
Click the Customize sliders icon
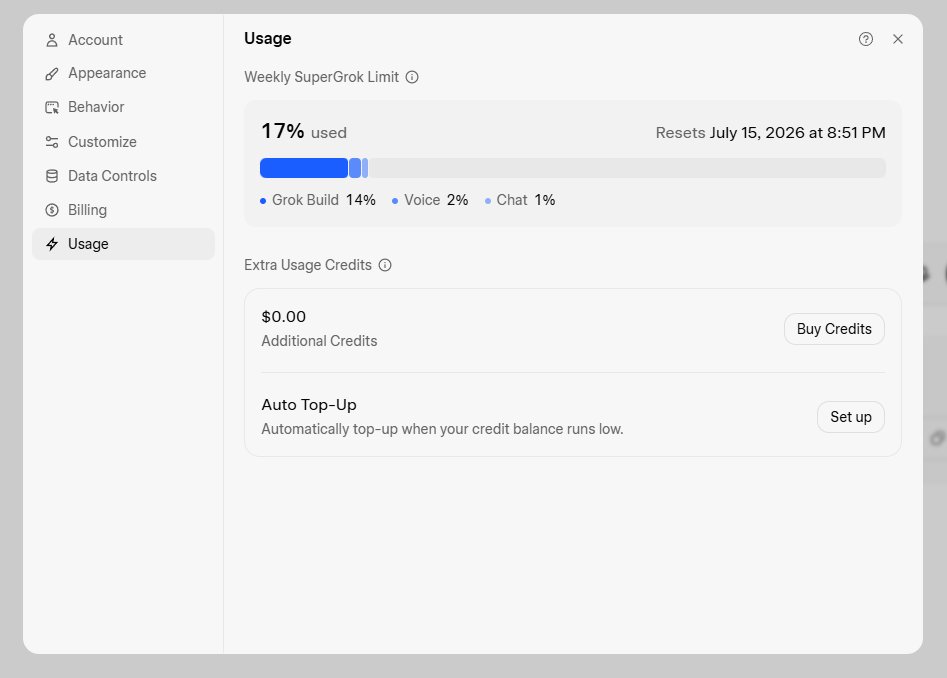point(52,142)
